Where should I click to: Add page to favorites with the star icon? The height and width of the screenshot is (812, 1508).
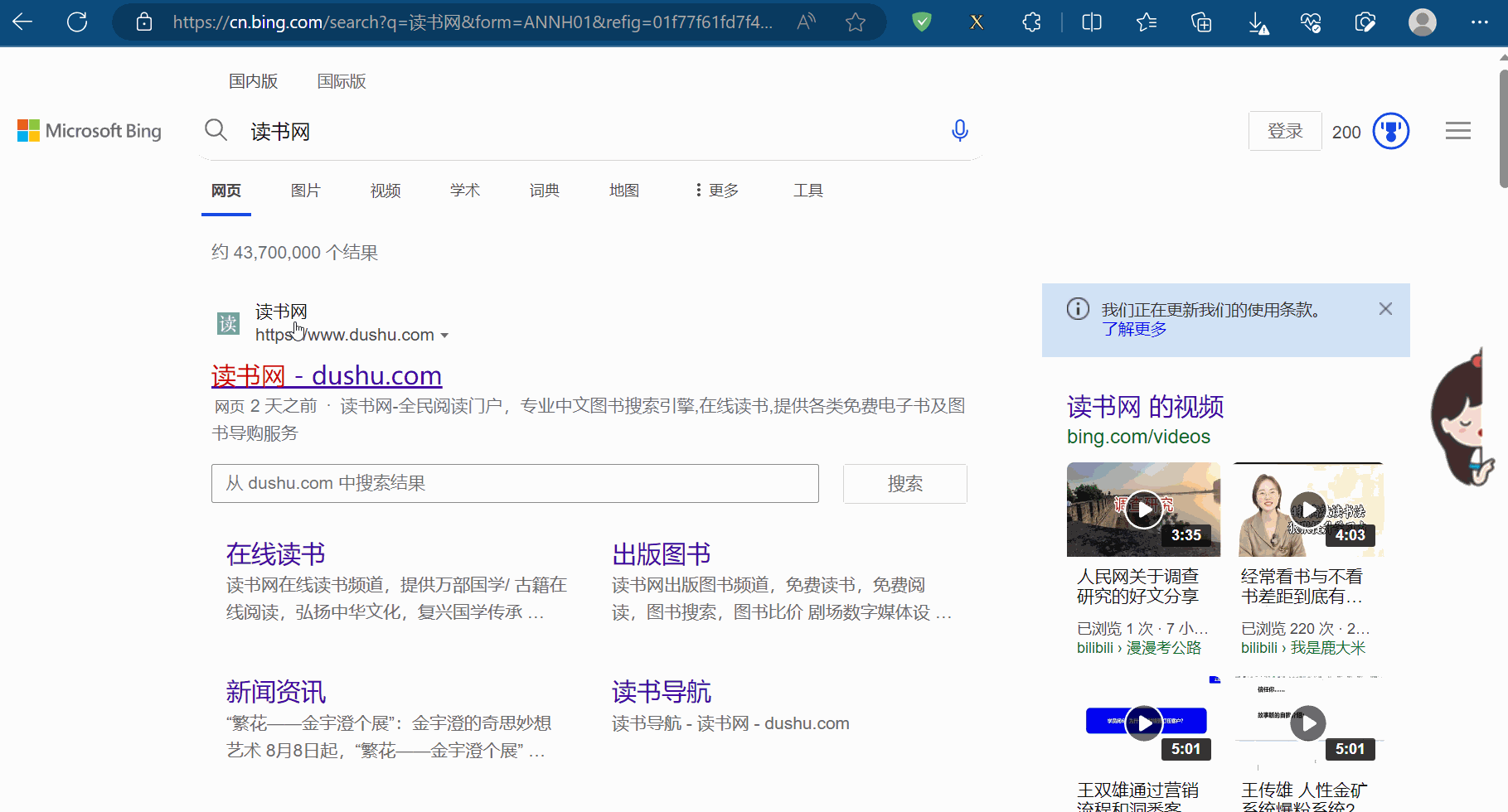(x=856, y=22)
